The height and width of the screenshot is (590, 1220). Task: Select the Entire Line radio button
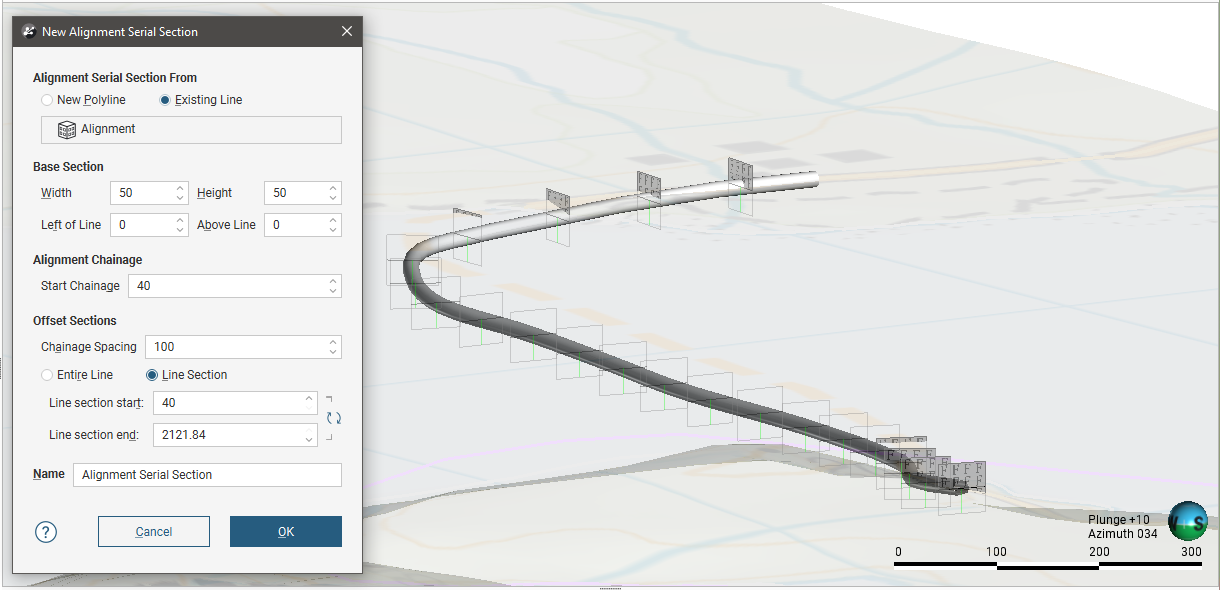pos(47,375)
